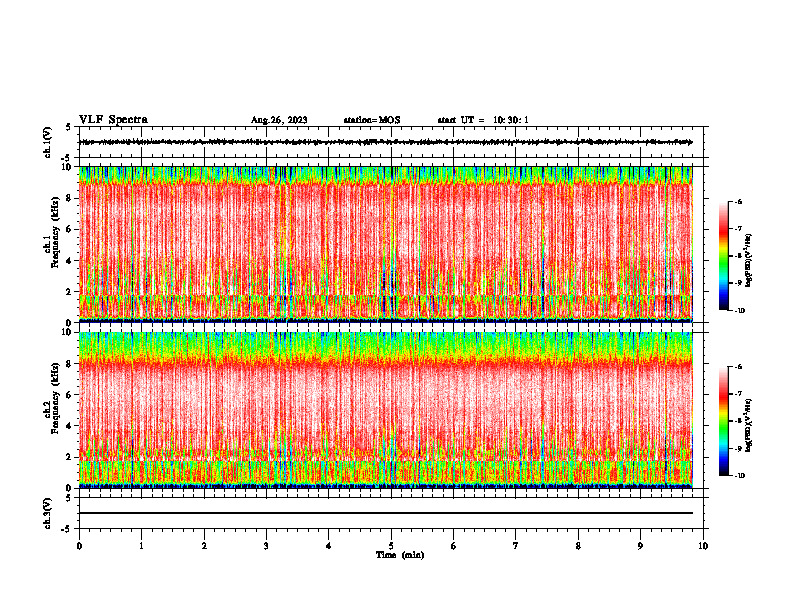Viewport: 792px width, 612px height.
Task: Select the "Aug.26, 2023" date text
Action: pyautogui.click(x=279, y=120)
